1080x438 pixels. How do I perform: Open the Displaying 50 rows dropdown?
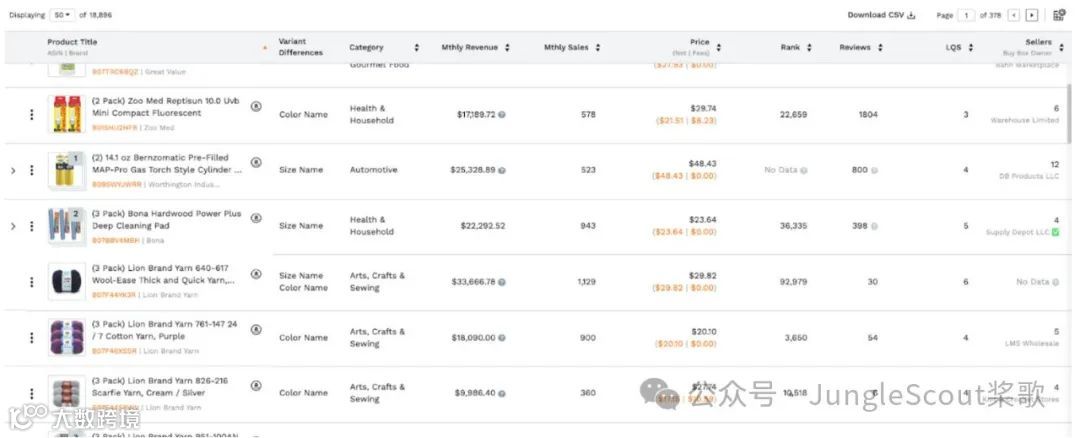tap(62, 15)
